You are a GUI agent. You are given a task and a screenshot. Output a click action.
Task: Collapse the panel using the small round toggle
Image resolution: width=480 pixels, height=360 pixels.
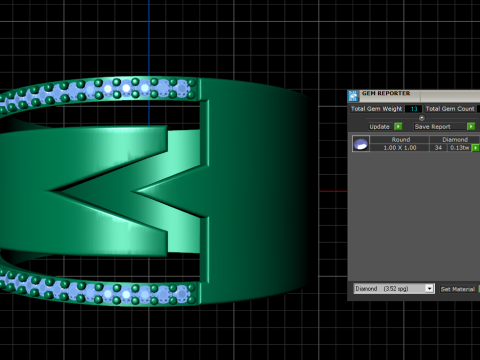pyautogui.click(x=421, y=118)
